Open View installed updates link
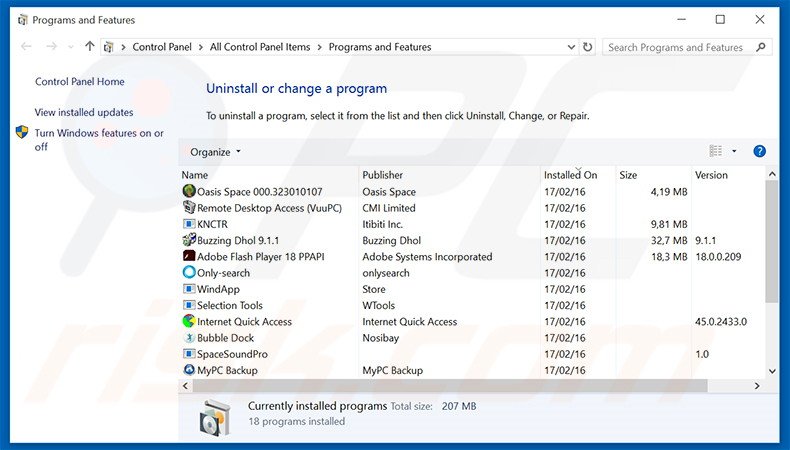Viewport: 790px width, 450px height. click(x=84, y=112)
